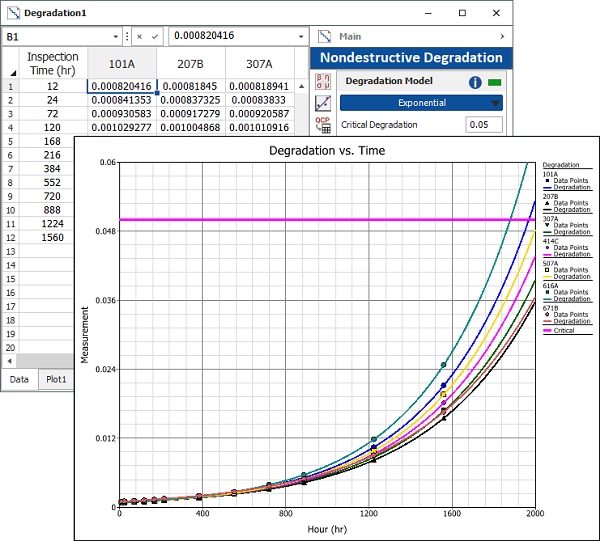Expand the B1 cell name box dropdown
Viewport: 600px width, 541px height.
click(x=115, y=36)
